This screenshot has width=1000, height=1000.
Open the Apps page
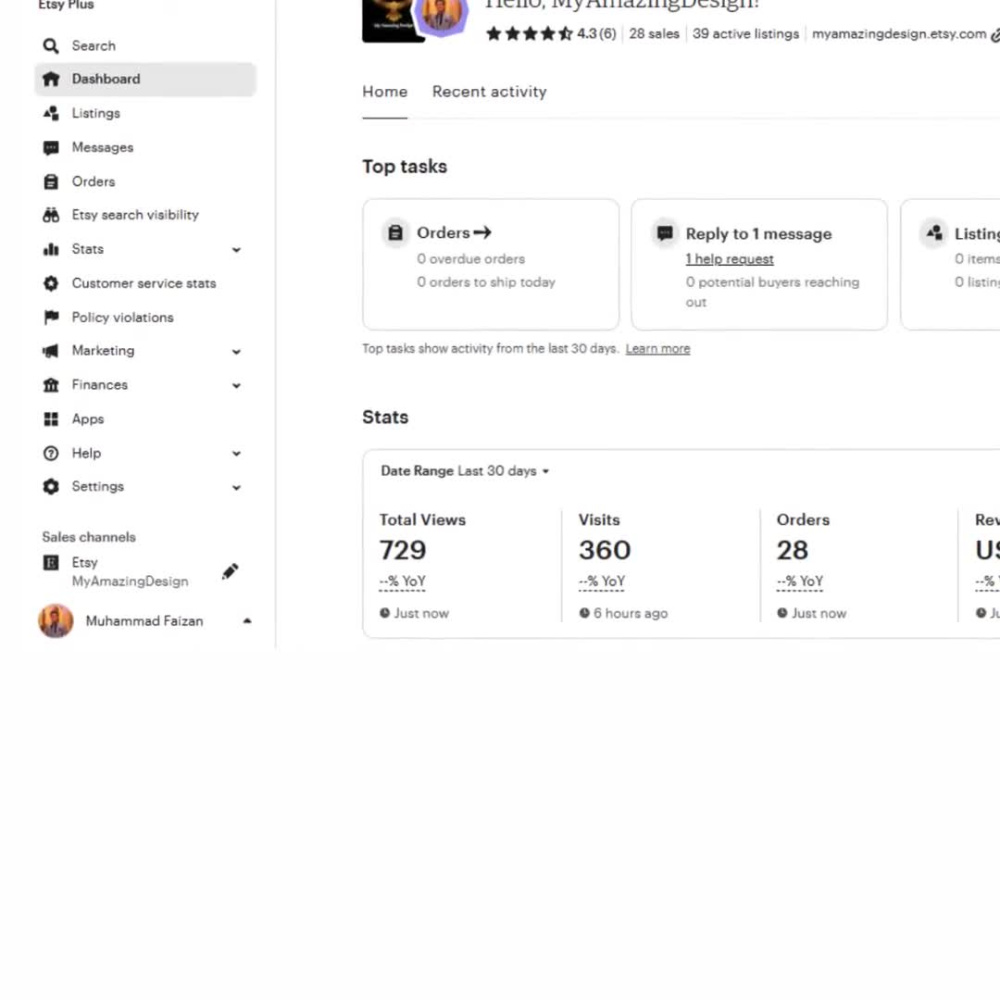tap(145, 419)
